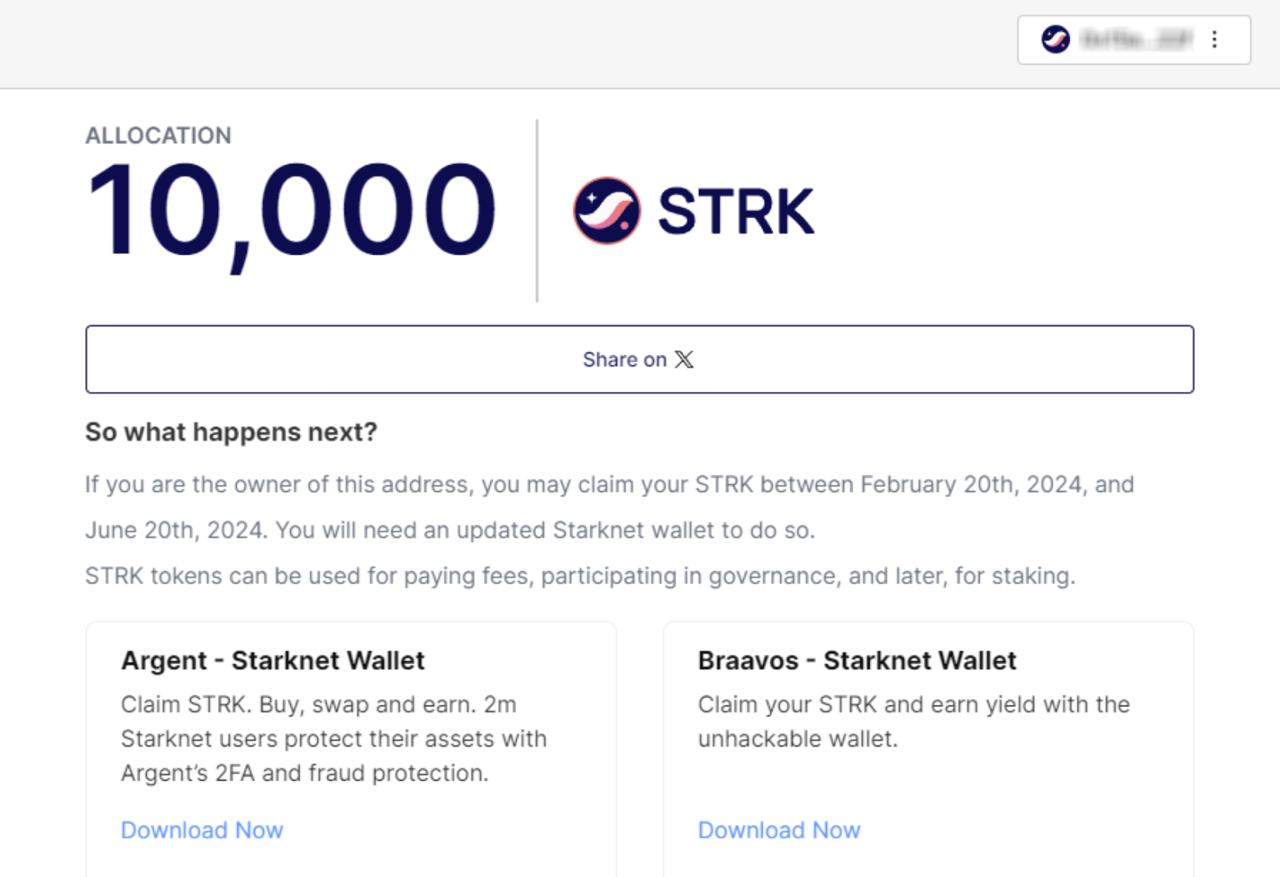The width and height of the screenshot is (1280, 877).
Task: Click the STRK token logo
Action: 607,211
